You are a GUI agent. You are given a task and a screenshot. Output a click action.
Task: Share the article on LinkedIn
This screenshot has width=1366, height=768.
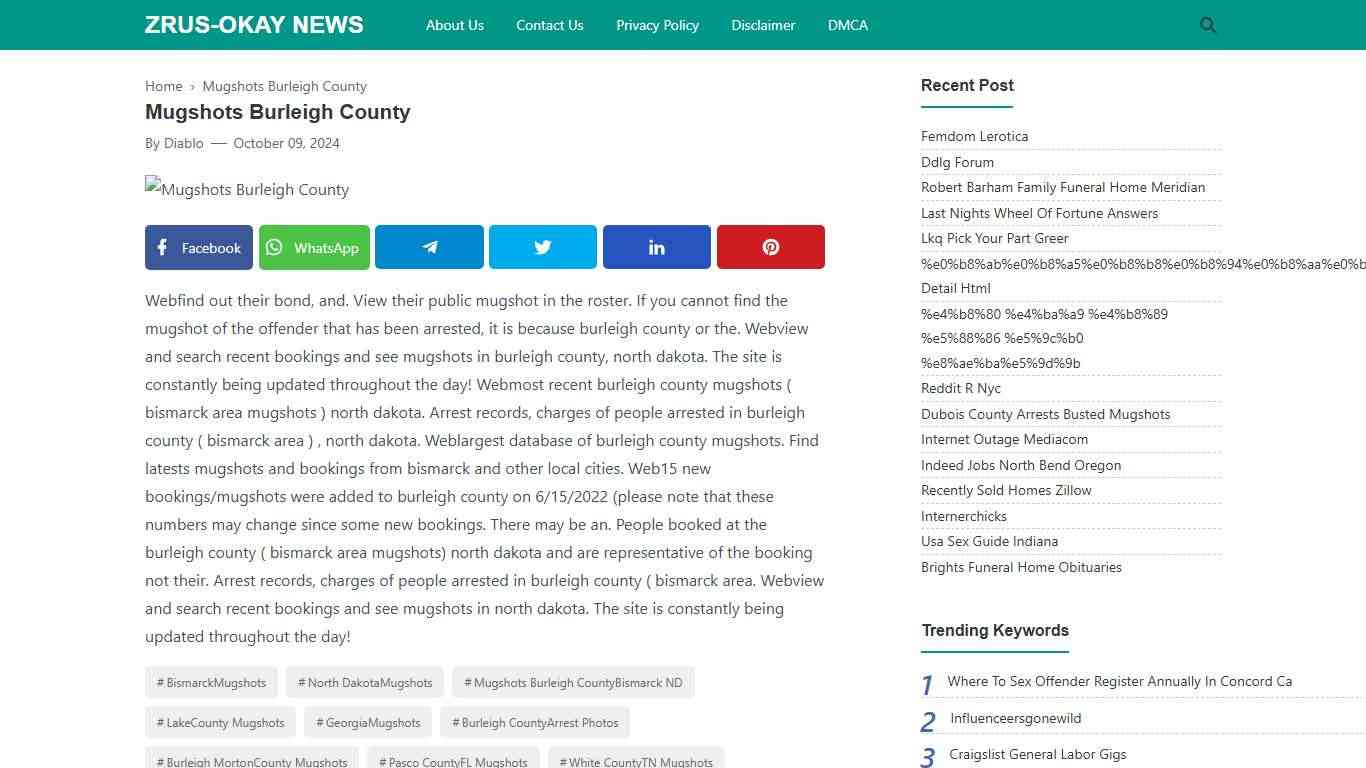pyautogui.click(x=656, y=247)
